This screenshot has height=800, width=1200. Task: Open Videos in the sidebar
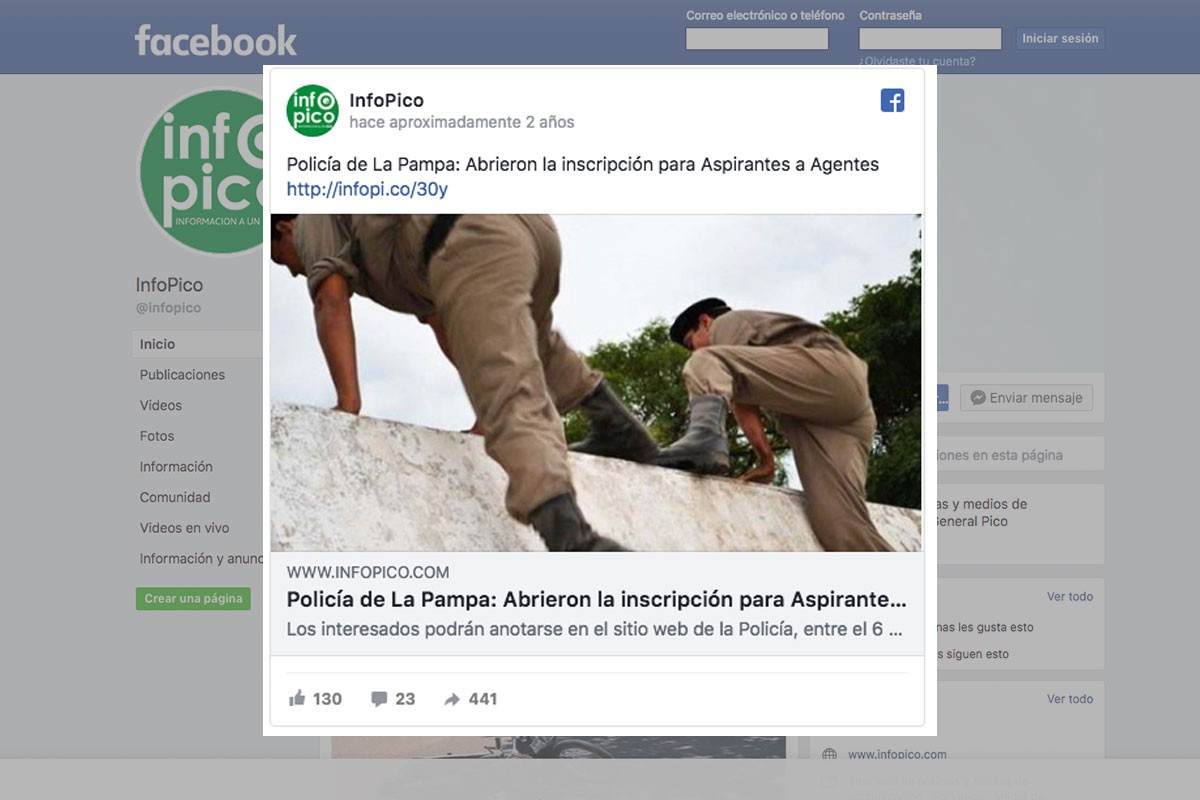point(161,405)
